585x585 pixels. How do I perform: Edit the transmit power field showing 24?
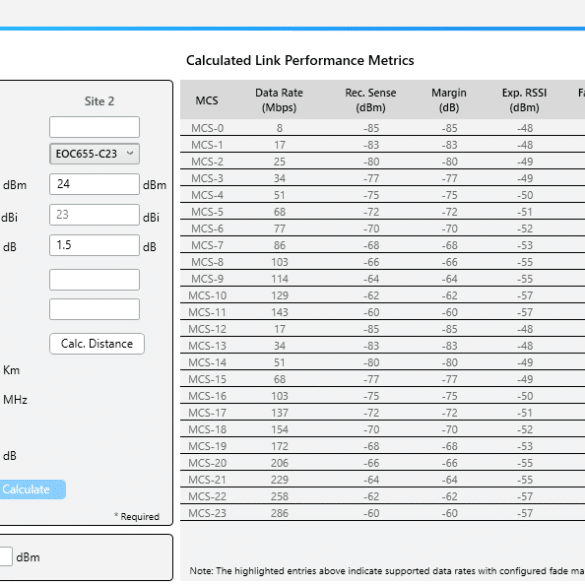point(94,184)
